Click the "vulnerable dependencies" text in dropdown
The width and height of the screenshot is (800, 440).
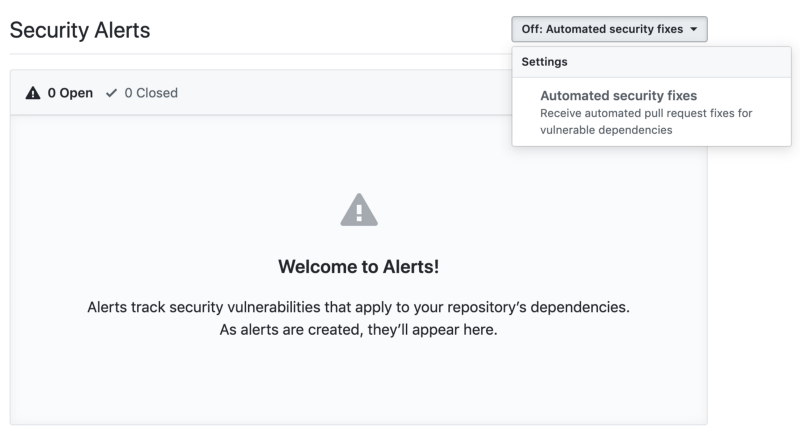606,130
